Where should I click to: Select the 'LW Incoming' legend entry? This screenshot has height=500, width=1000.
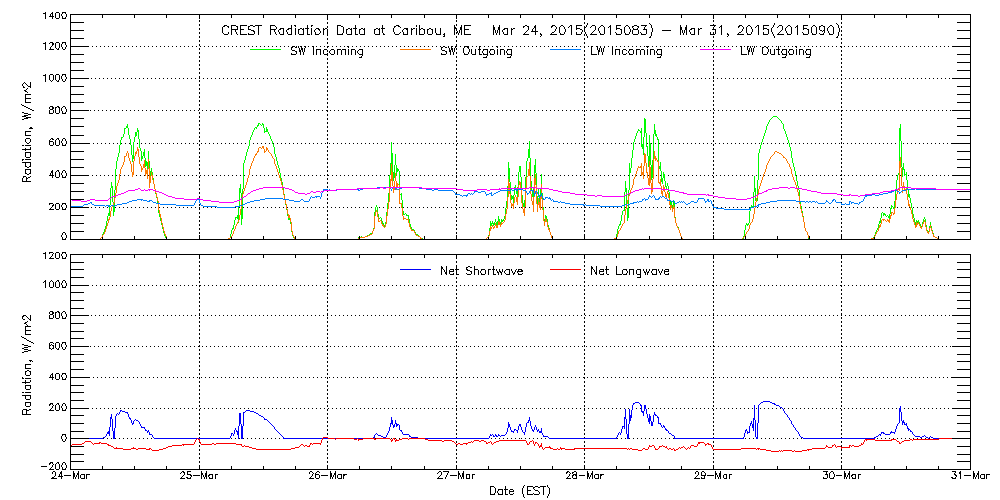626,51
